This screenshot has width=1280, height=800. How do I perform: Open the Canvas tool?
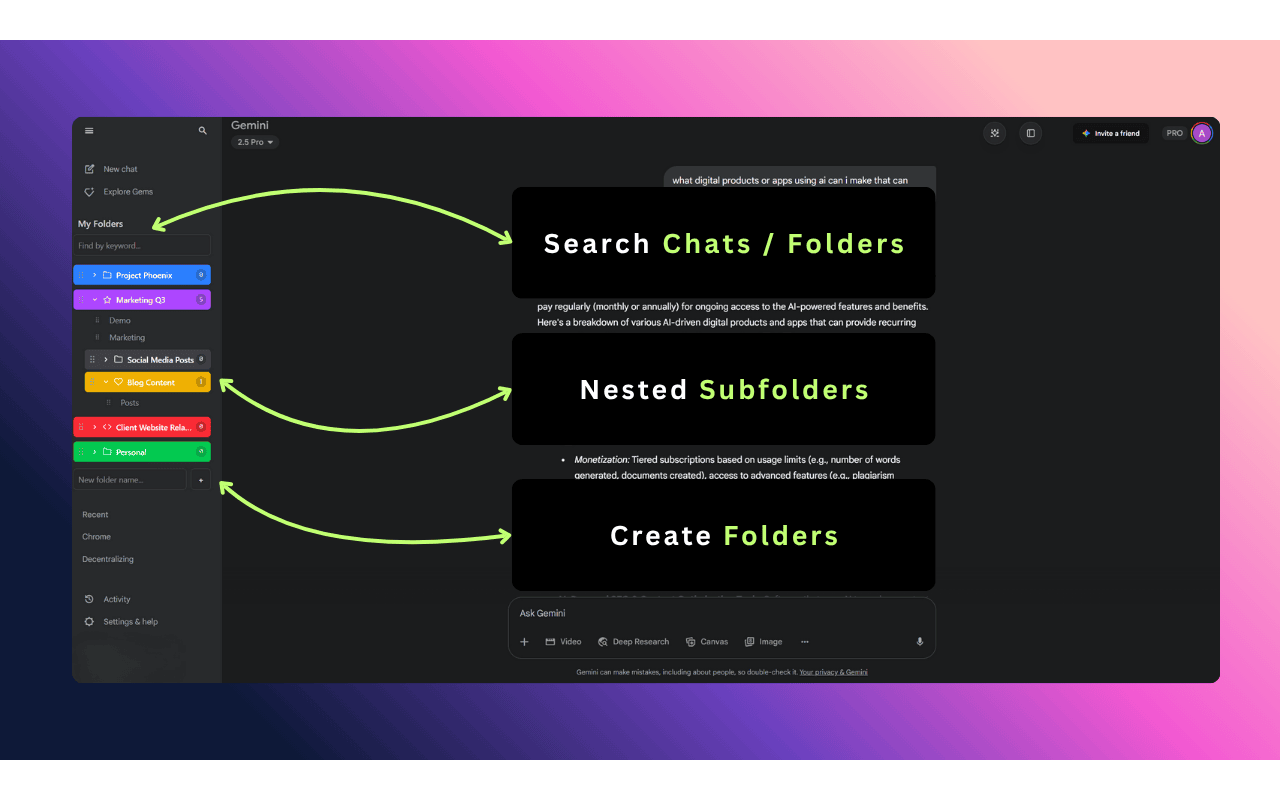707,641
